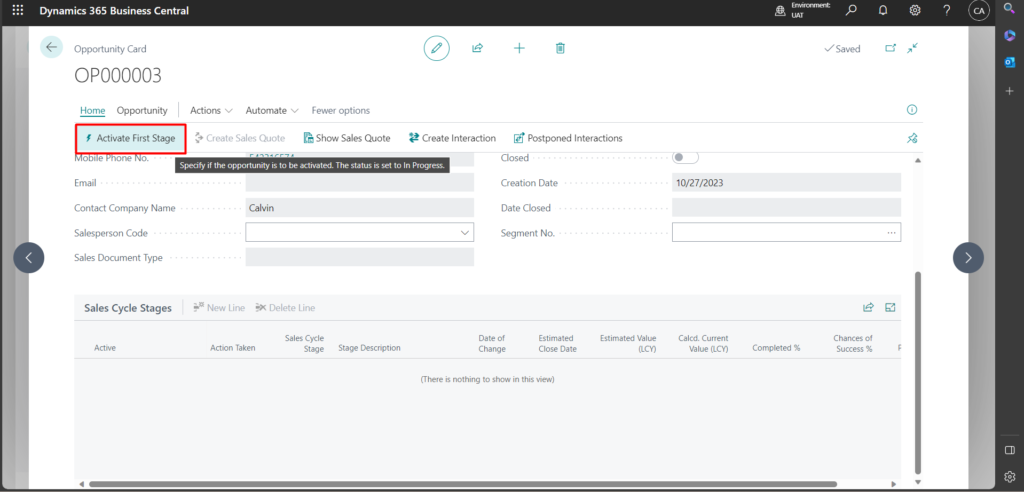Screen dimensions: 1024x492
Task: Create new record with plus icon
Action: tap(519, 48)
